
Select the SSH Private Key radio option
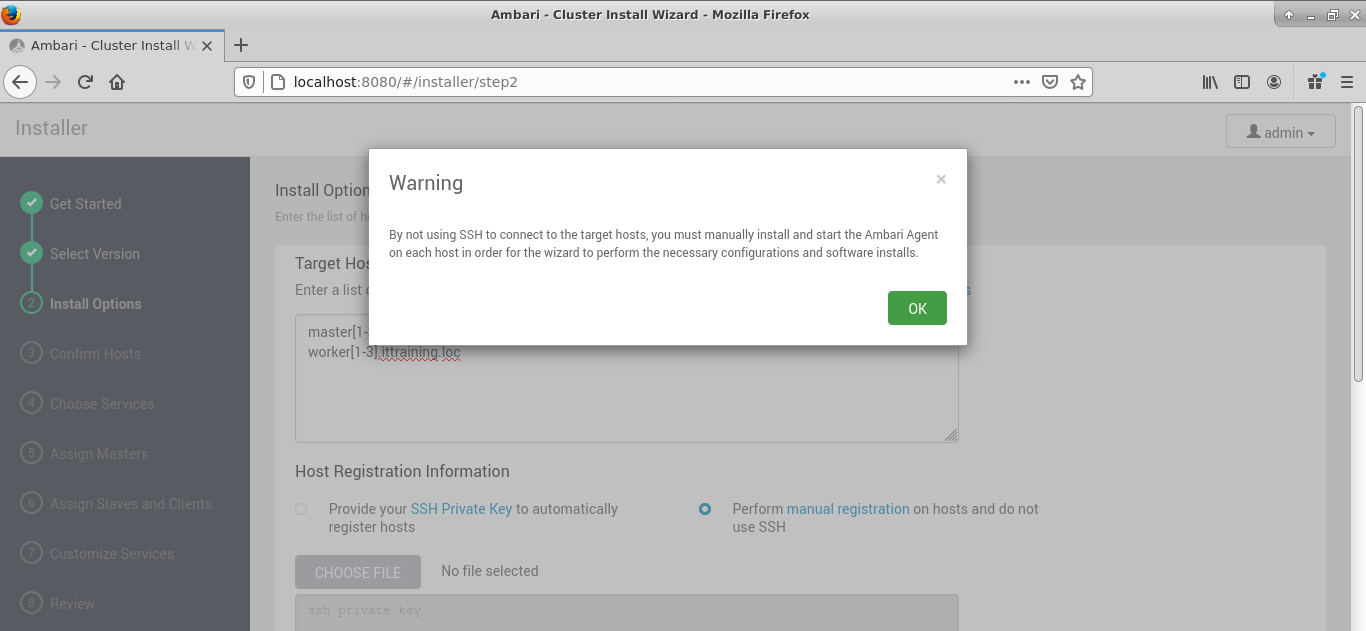click(301, 509)
